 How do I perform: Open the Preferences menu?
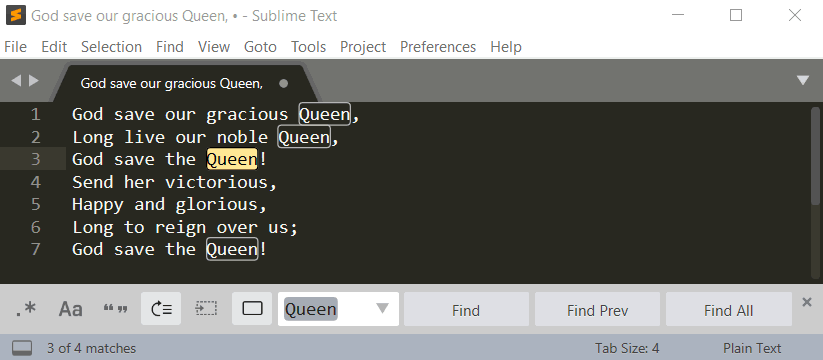[438, 47]
